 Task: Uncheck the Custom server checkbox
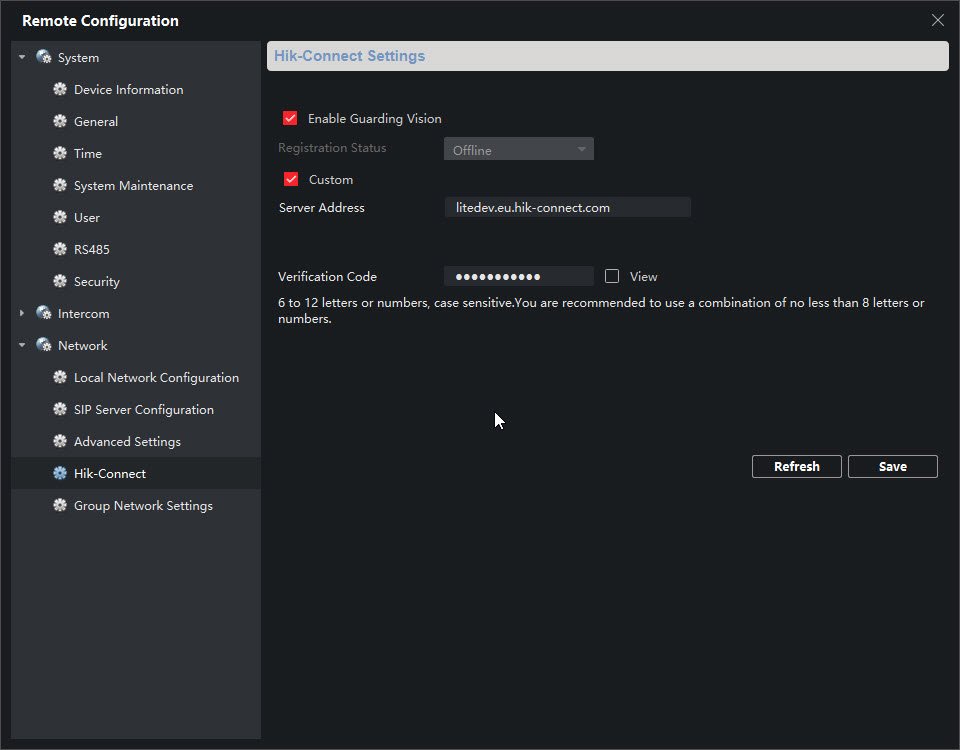(x=291, y=180)
